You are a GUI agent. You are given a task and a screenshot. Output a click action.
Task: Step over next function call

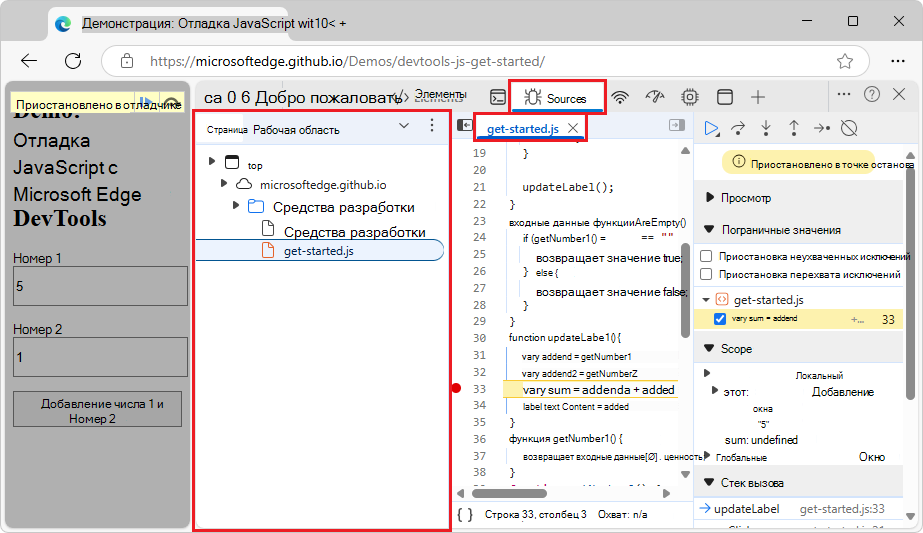coord(738,128)
